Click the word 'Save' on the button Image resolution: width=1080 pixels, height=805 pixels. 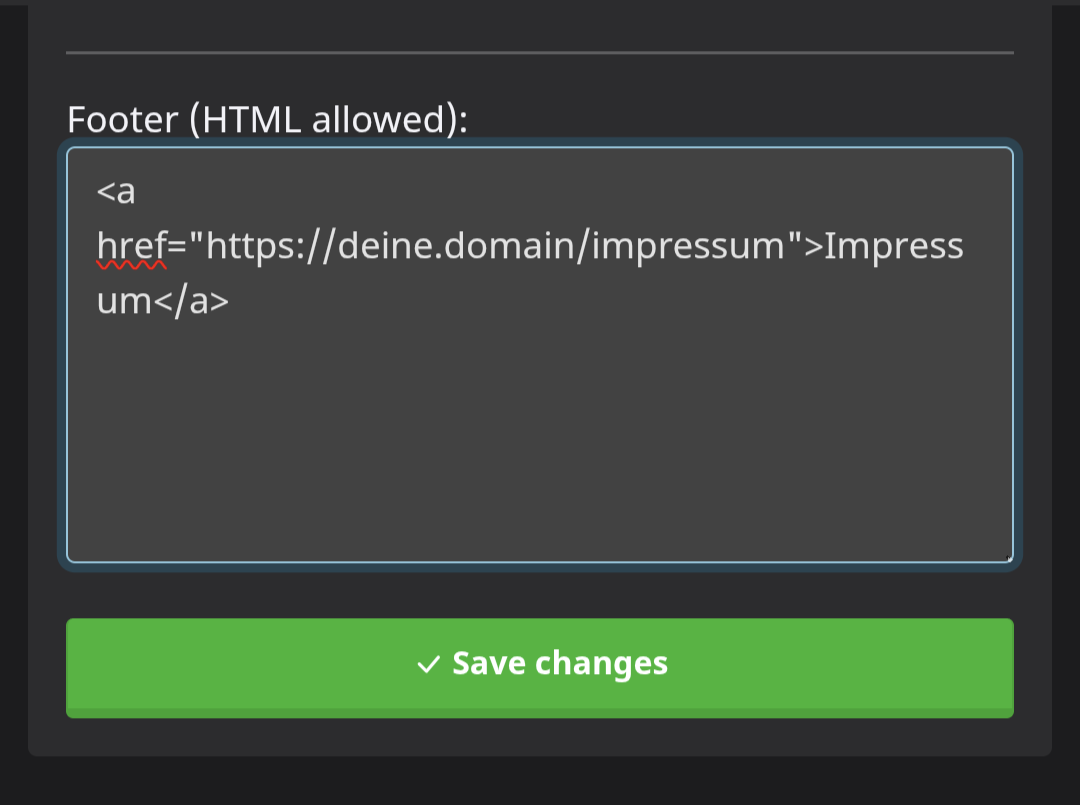(x=489, y=663)
